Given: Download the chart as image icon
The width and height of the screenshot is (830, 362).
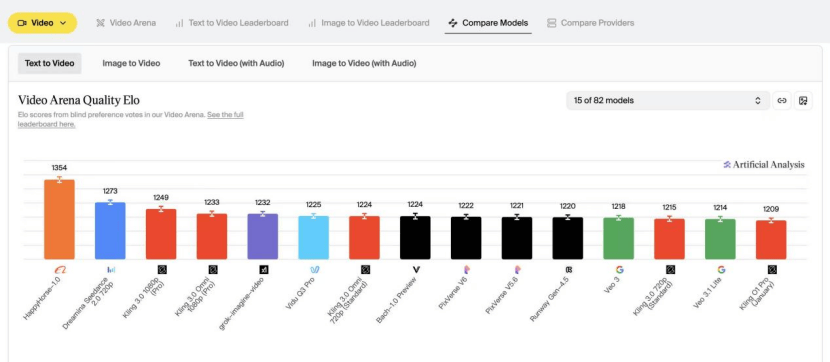Looking at the screenshot, I should (803, 101).
